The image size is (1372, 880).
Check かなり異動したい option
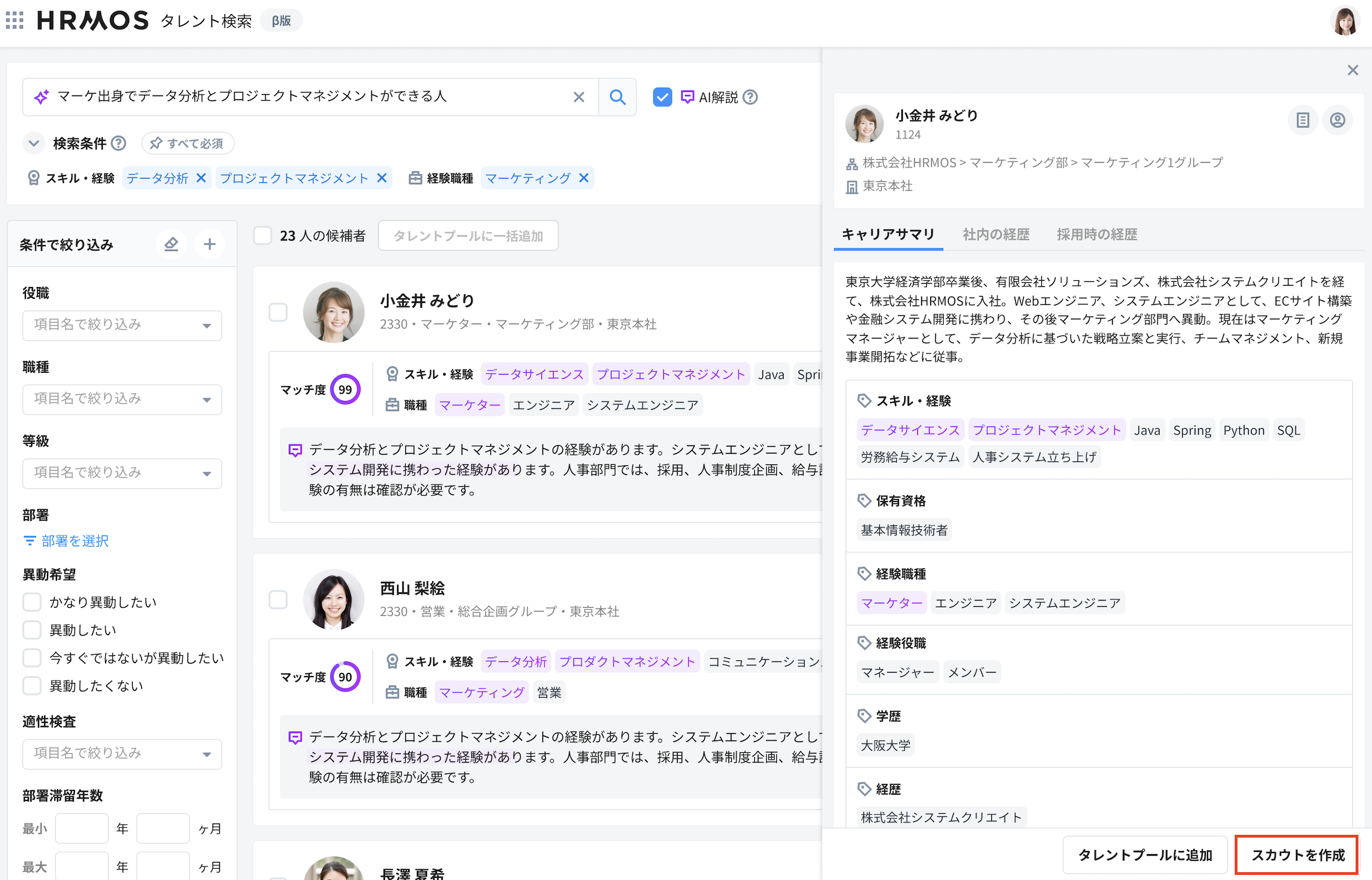[32, 602]
